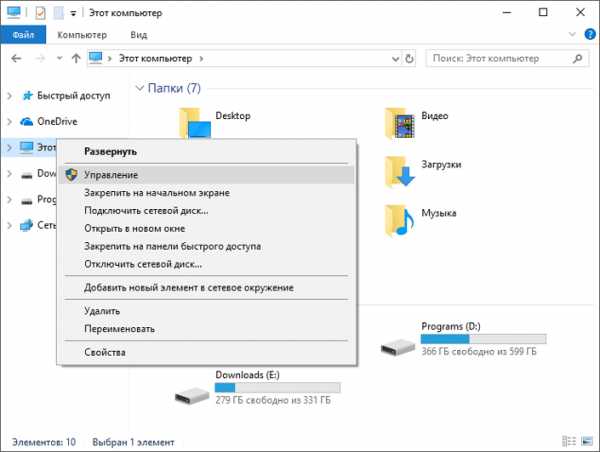Choose Закрепить на начальном экране

[207, 193]
